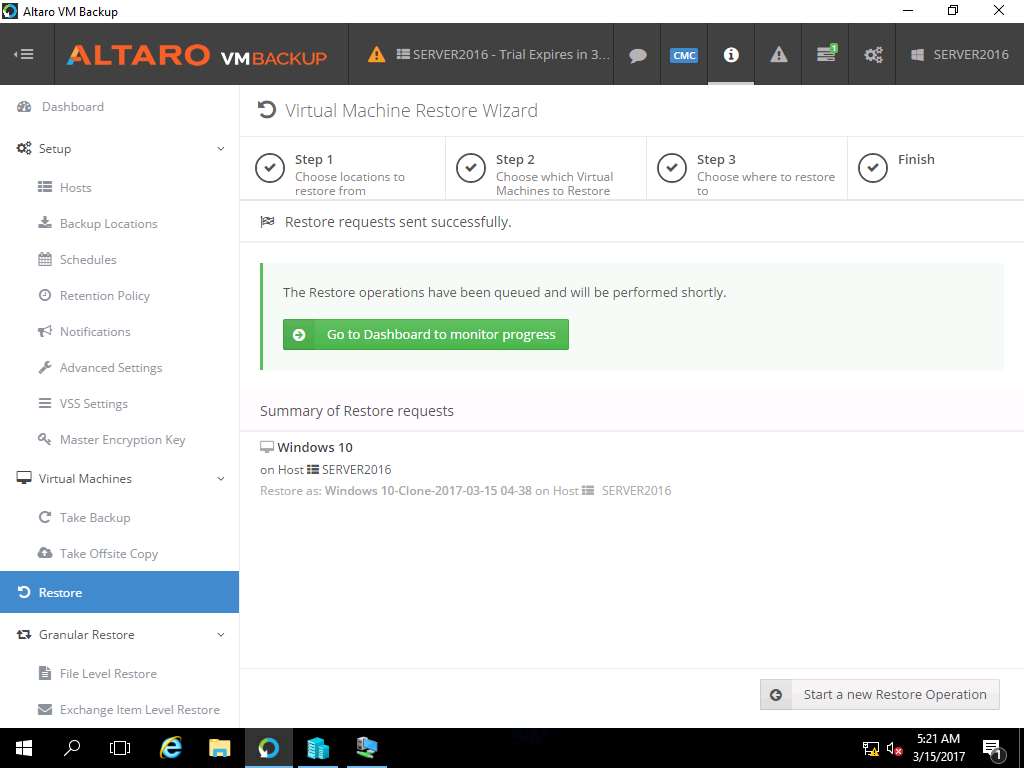Open SERVER2016 trial expiry notice

click(x=503, y=55)
